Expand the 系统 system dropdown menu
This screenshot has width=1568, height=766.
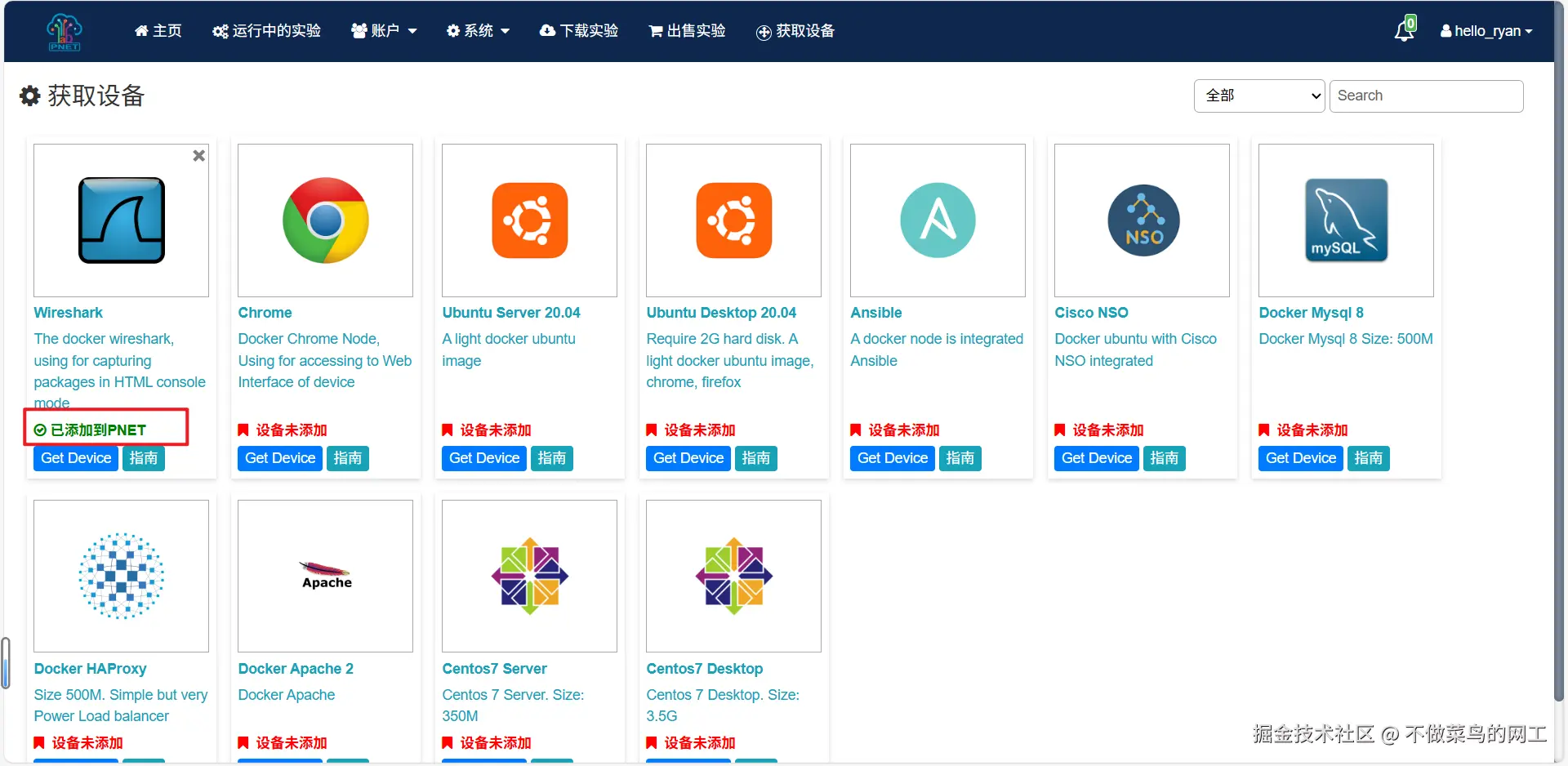click(479, 31)
